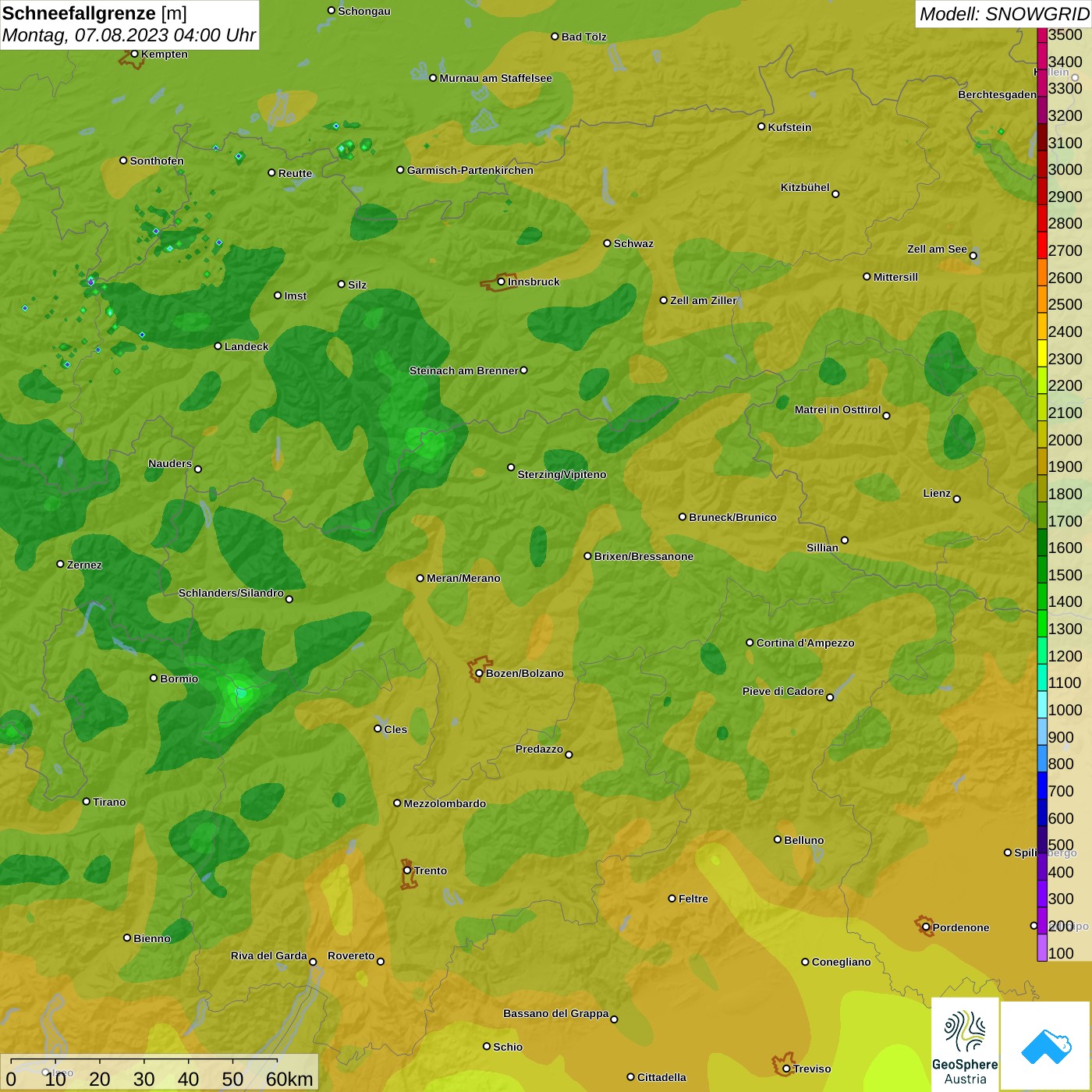
Task: Click the 'Berchtesgaden' town label
Action: pyautogui.click(x=997, y=94)
